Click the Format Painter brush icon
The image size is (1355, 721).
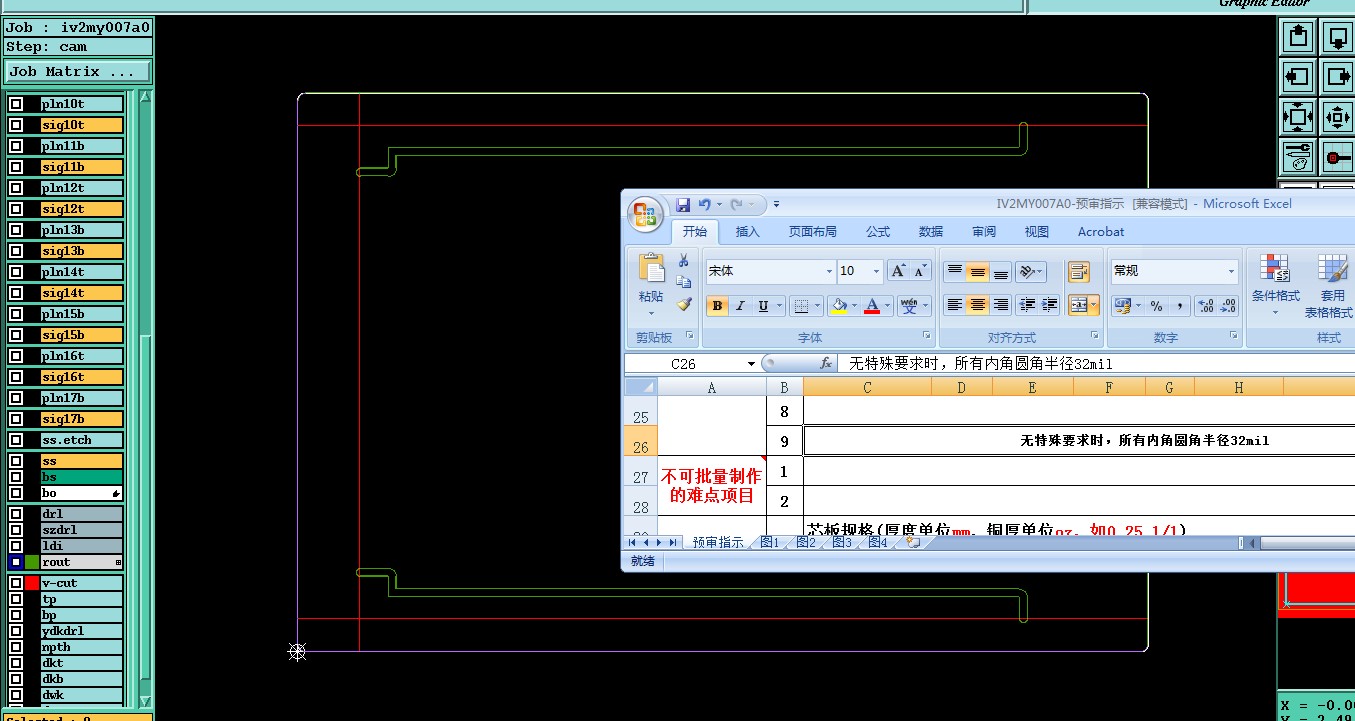pos(684,304)
